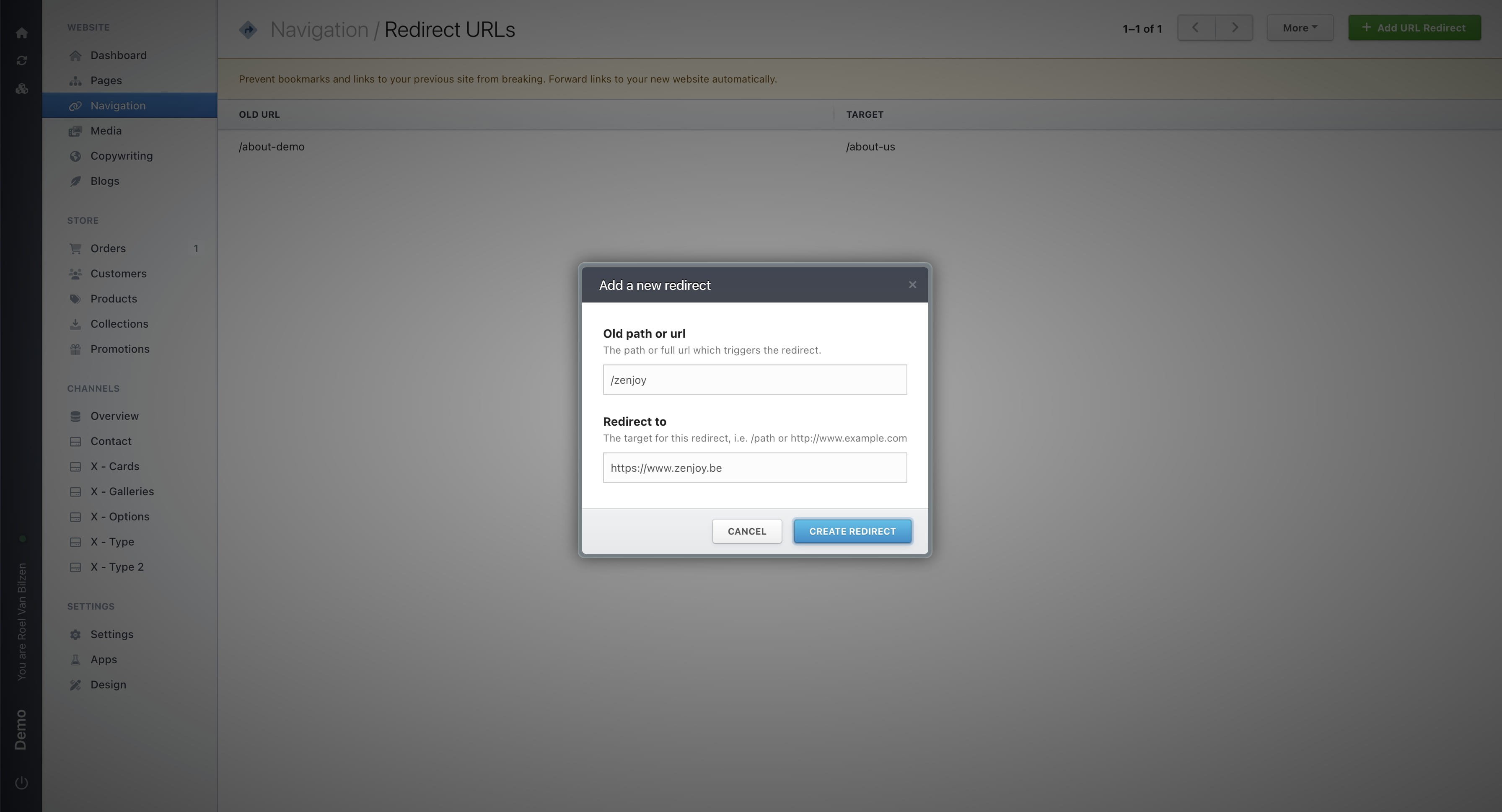Select the Media image icon
Screen dimensions: 1502x812
pyautogui.click(x=76, y=131)
